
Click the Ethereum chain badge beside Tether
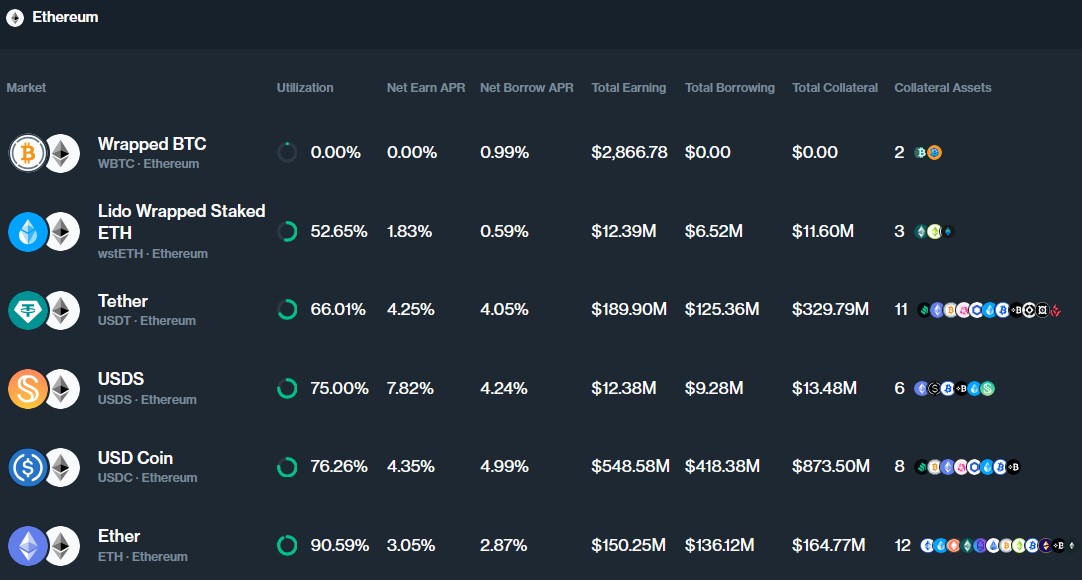[62, 310]
